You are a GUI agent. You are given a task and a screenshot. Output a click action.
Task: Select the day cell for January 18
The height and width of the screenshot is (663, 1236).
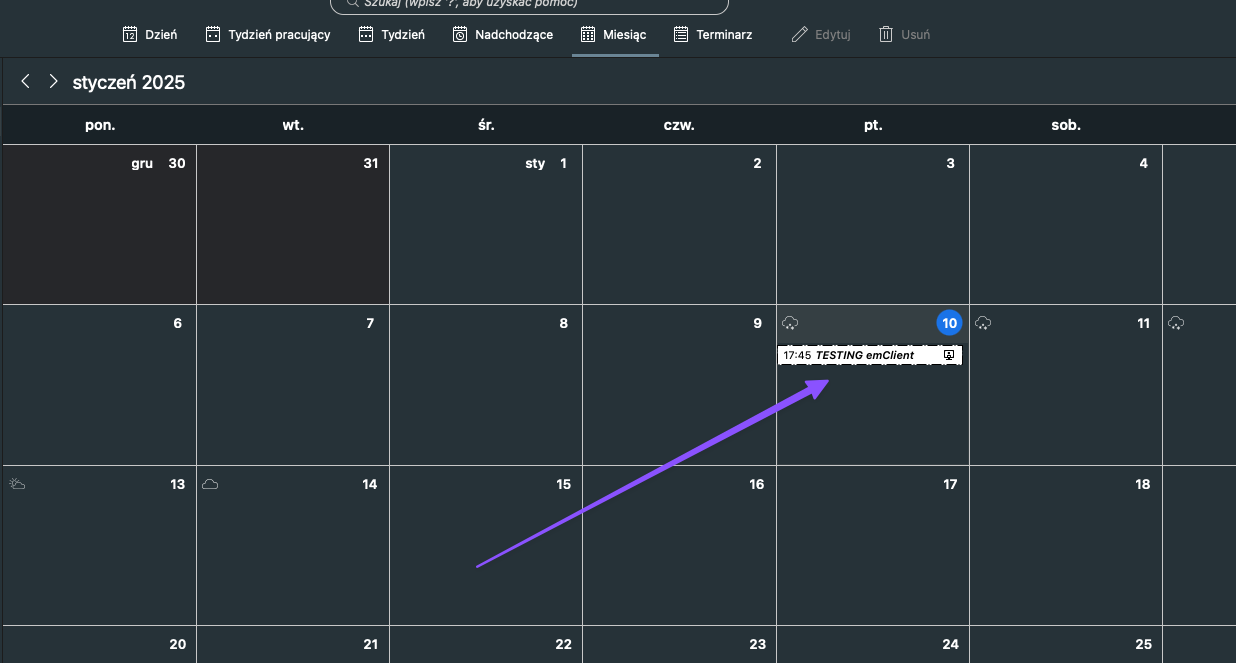click(1066, 546)
